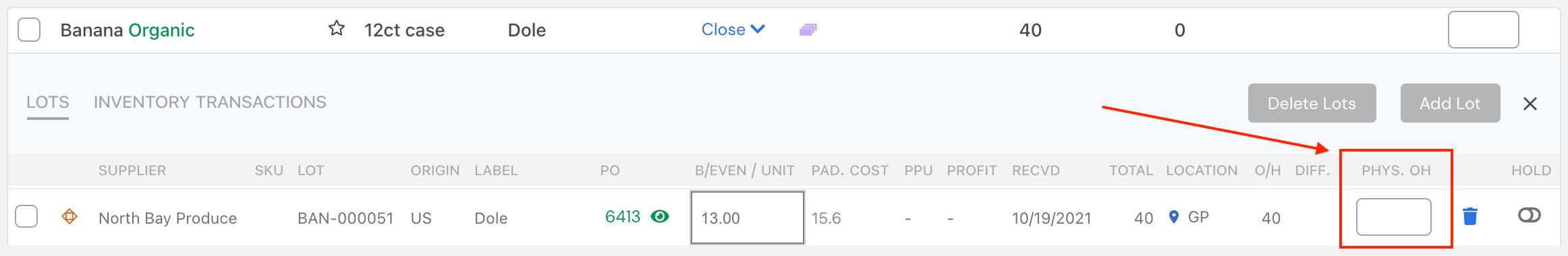Click the blue chevron arrow next to Close
1568x256 pixels.
(758, 29)
